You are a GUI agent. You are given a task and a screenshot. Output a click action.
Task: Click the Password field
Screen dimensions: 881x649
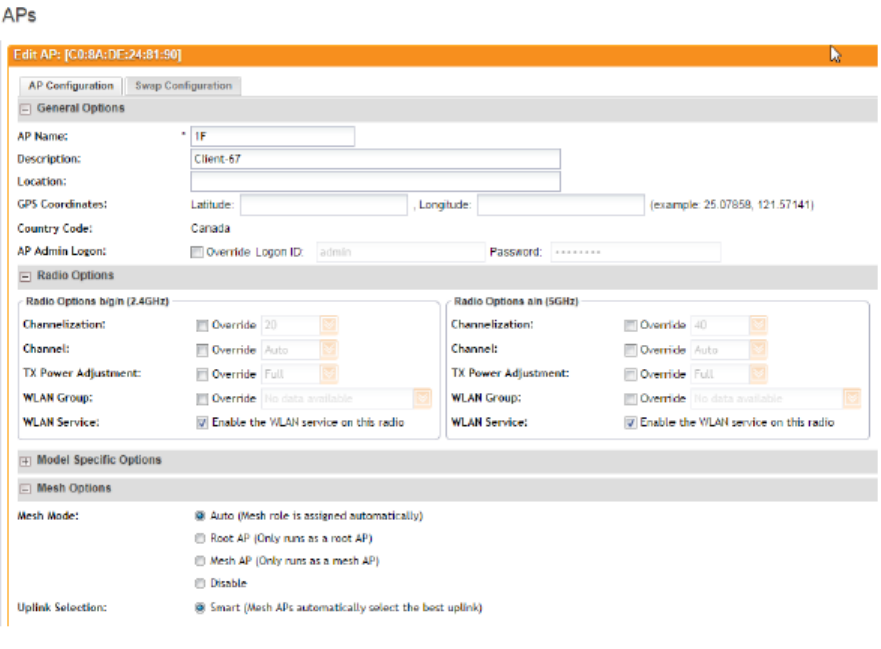635,252
